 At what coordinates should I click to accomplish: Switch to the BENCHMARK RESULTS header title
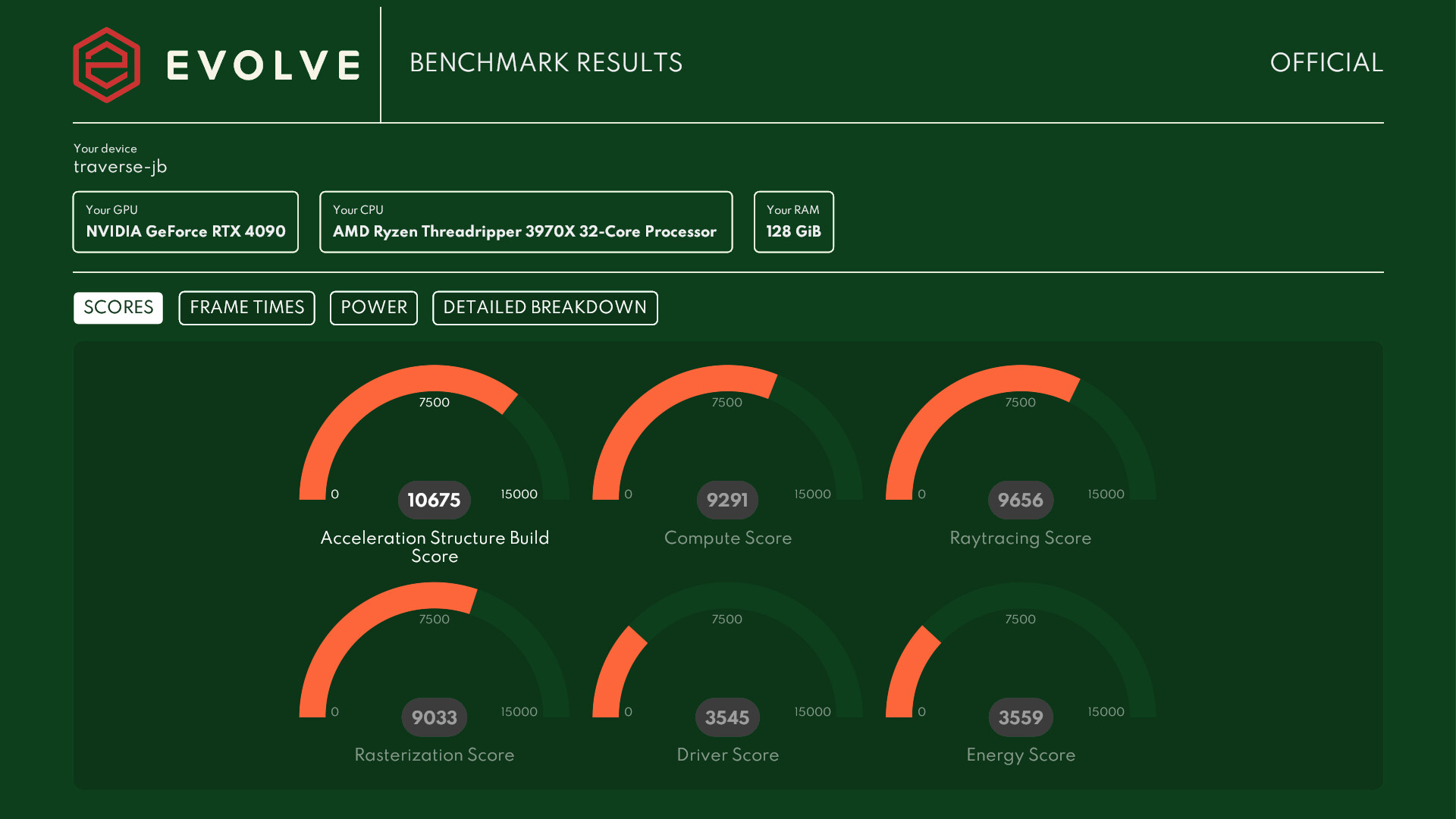(545, 63)
